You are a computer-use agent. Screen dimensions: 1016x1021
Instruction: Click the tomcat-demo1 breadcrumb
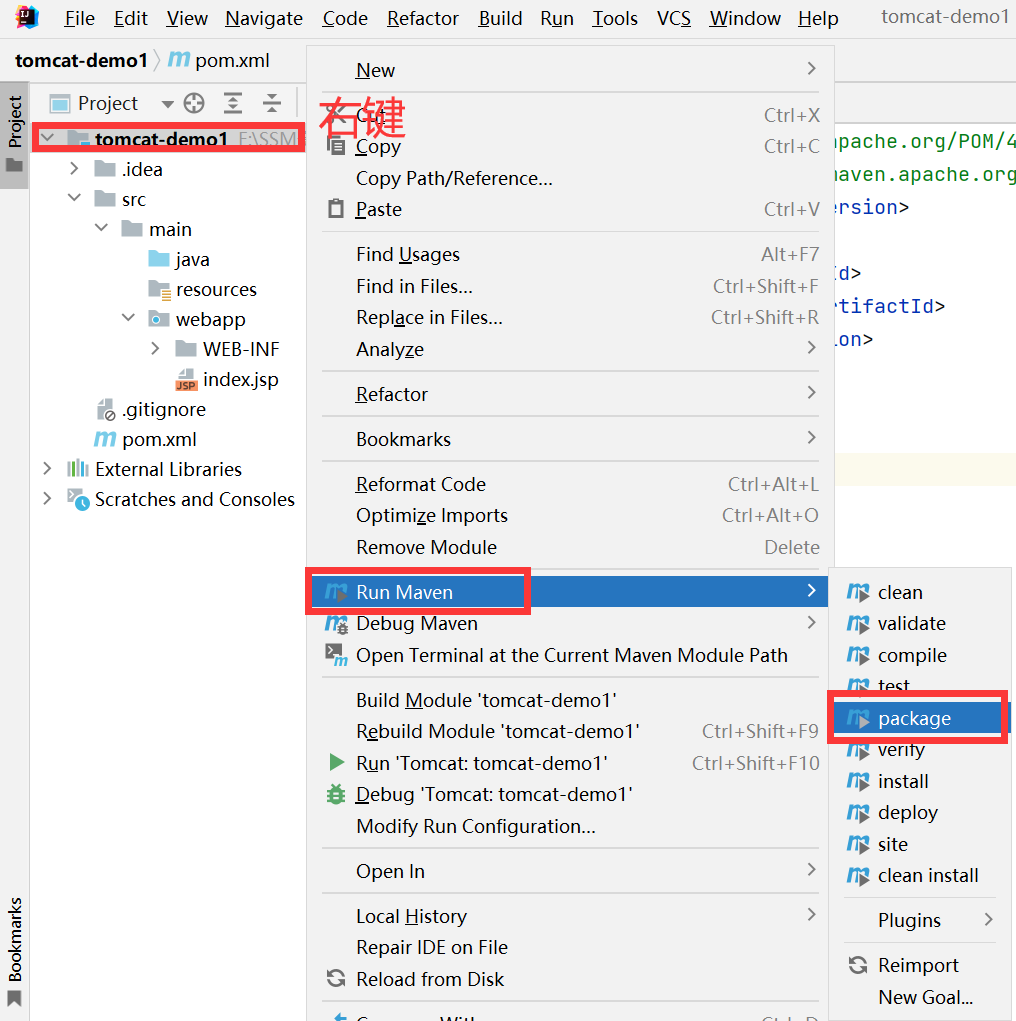(81, 61)
